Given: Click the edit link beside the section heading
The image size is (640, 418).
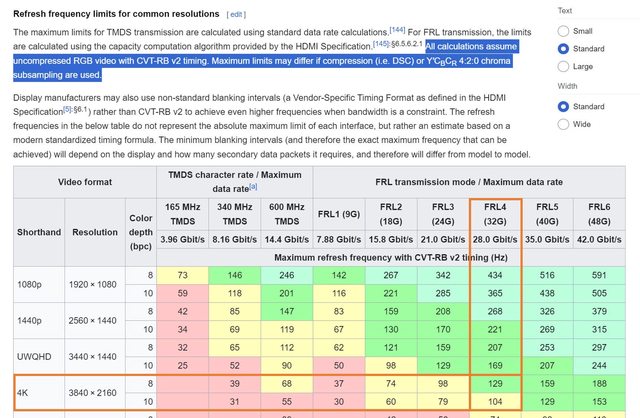Looking at the screenshot, I should click(235, 14).
